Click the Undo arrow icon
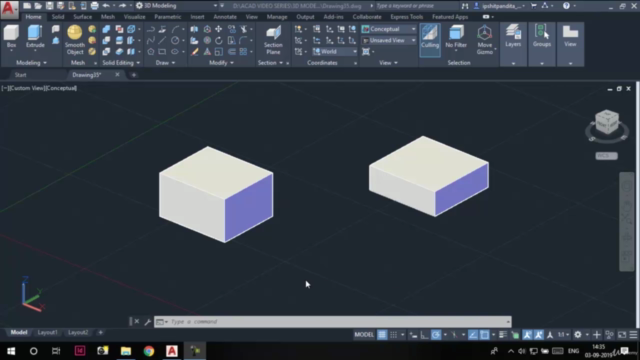640x360 pixels. 106,6
